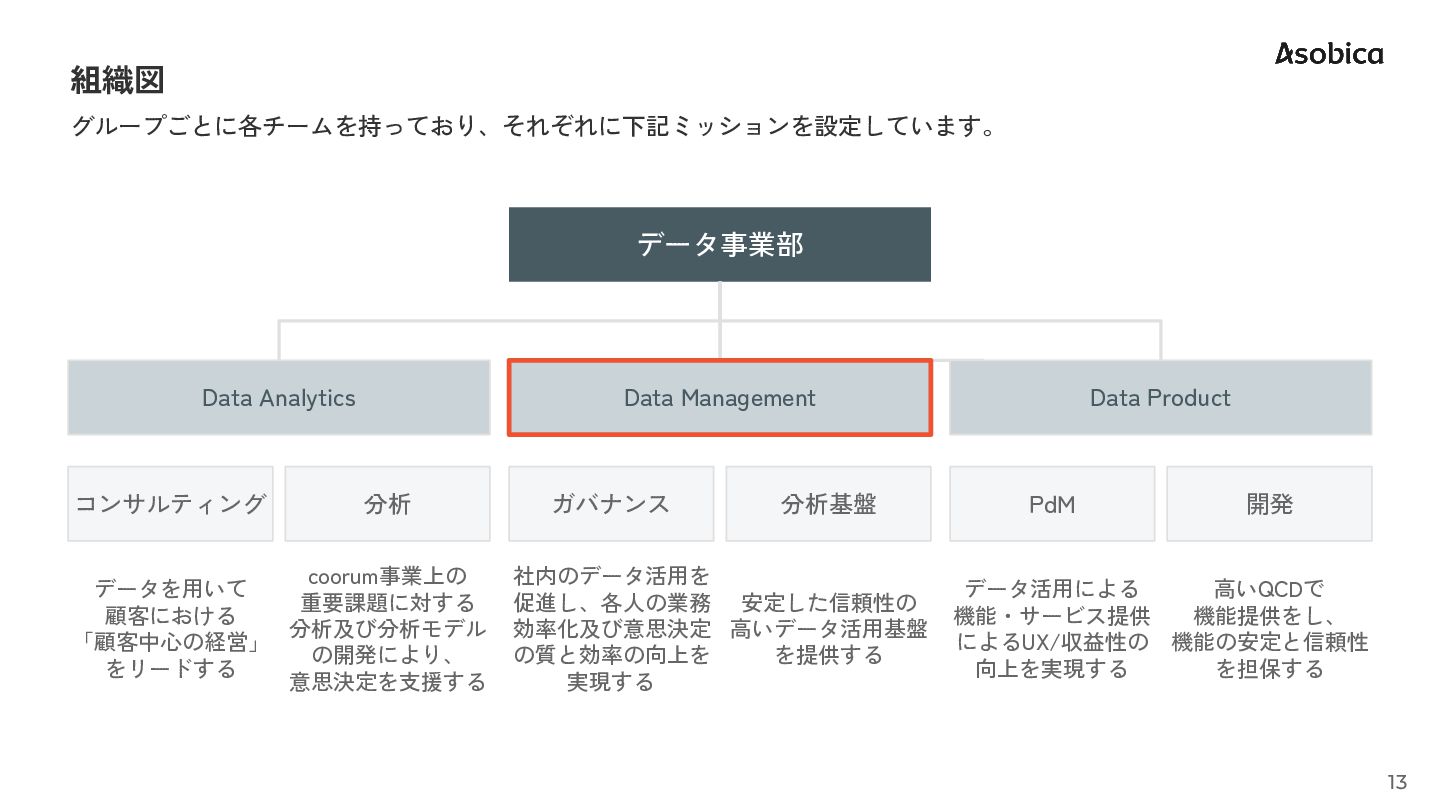Select the データ事業部 top box
Screen dimensions: 1440x810
(719, 244)
